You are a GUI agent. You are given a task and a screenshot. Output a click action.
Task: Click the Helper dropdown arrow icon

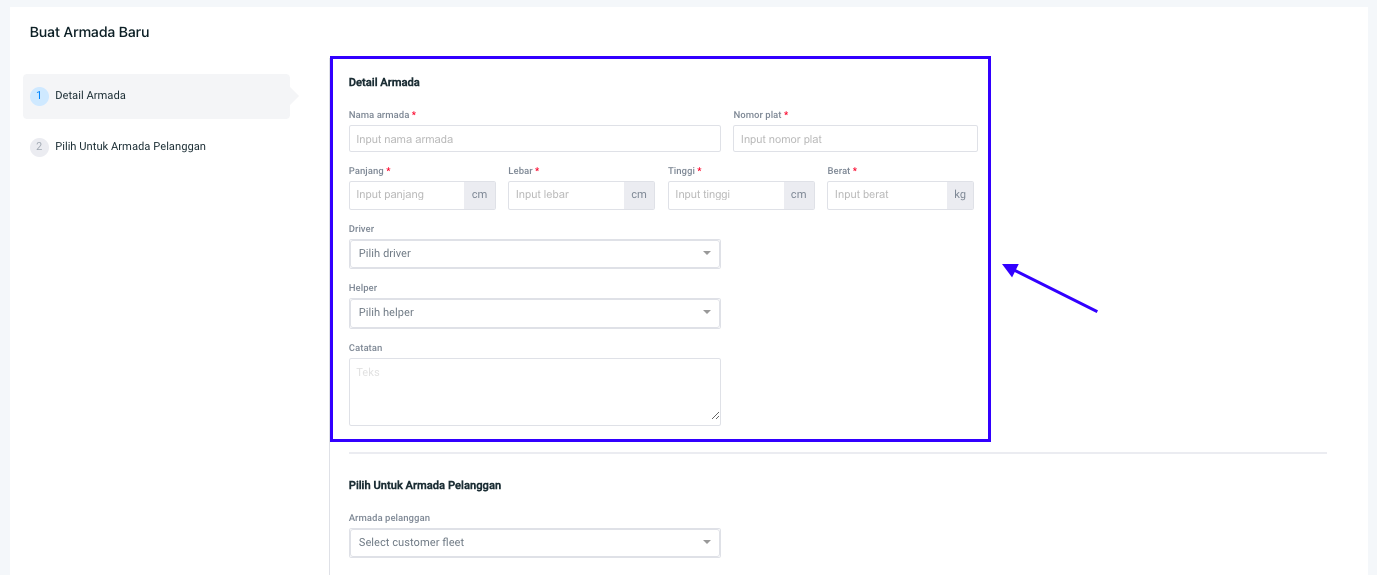point(707,313)
